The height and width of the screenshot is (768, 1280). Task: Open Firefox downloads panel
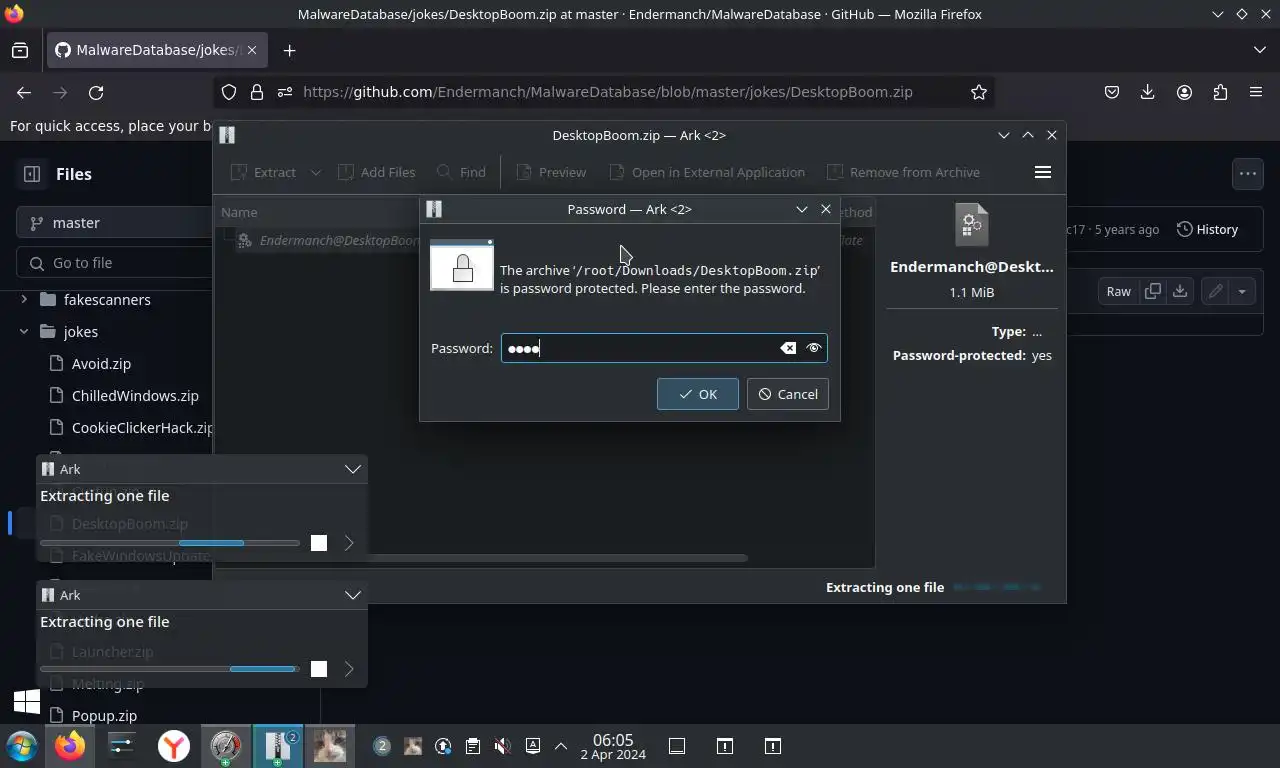pos(1148,92)
